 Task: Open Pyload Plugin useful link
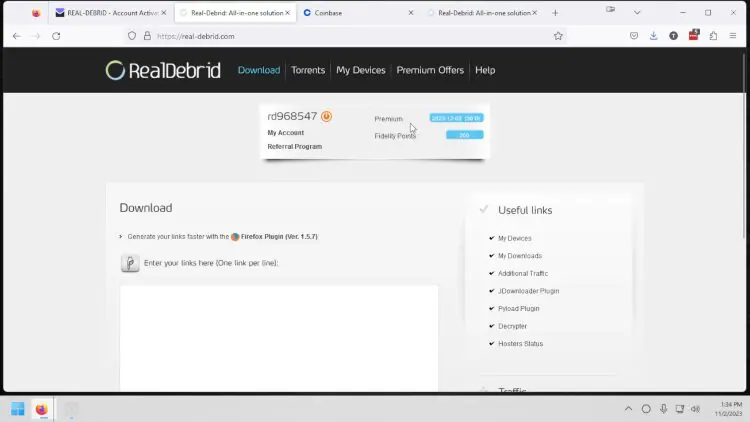pyautogui.click(x=518, y=309)
